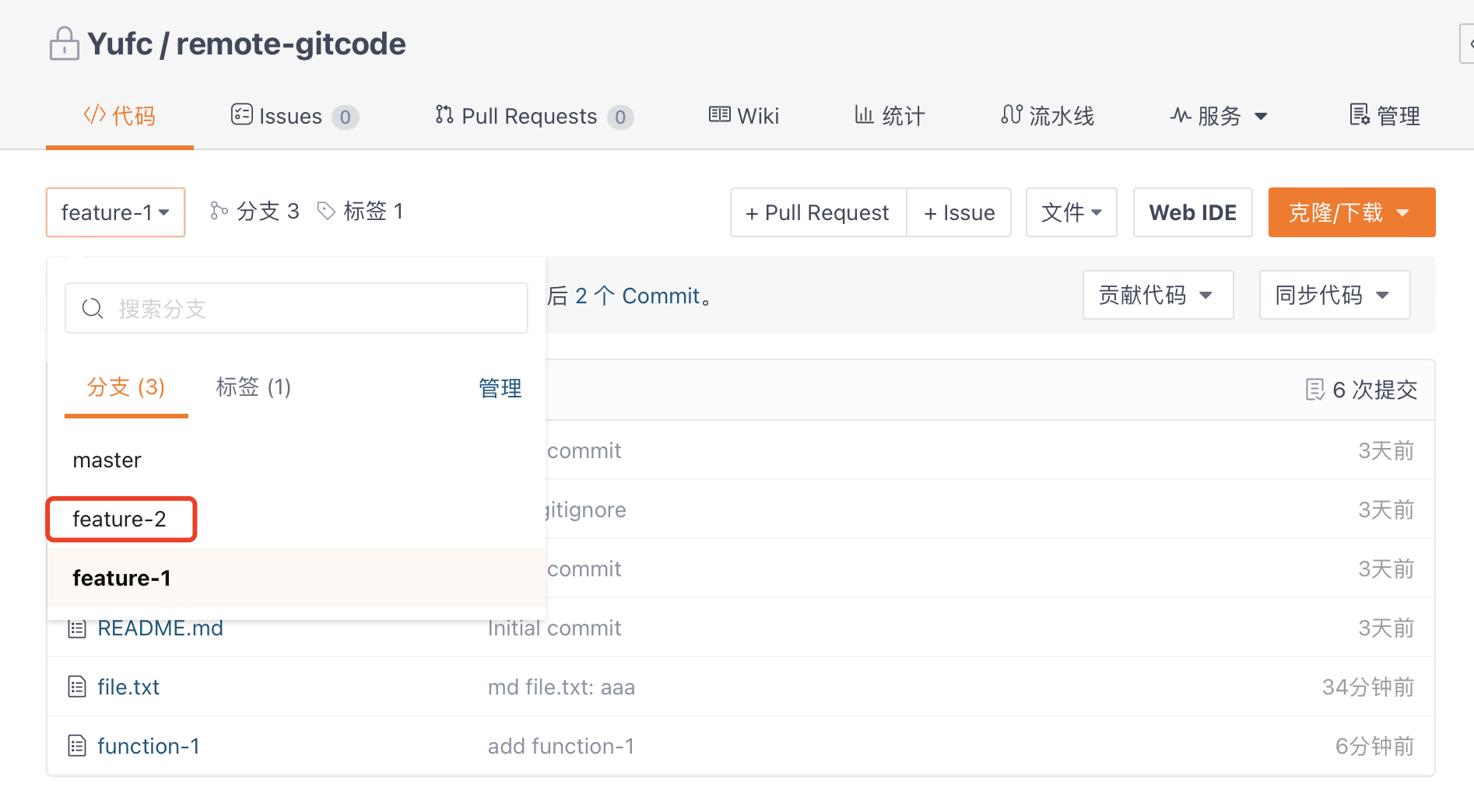Image resolution: width=1474 pixels, height=812 pixels.
Task: Switch to the Issues tab
Action: pyautogui.click(x=293, y=116)
